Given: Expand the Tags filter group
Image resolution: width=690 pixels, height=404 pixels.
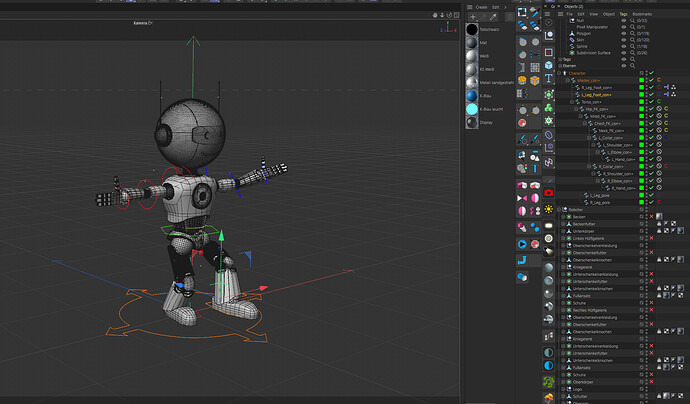Looking at the screenshot, I should pyautogui.click(x=560, y=59).
